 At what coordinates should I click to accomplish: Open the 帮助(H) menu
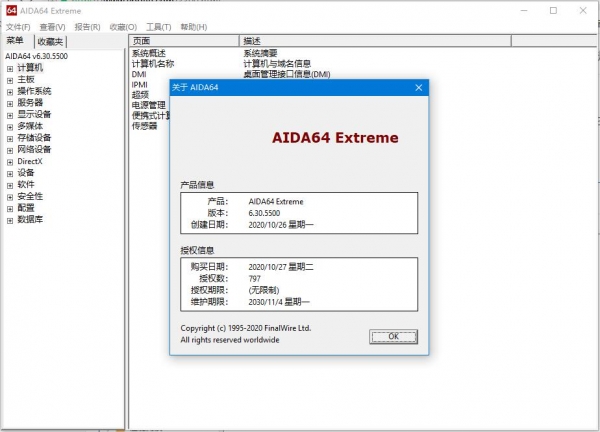(x=194, y=27)
